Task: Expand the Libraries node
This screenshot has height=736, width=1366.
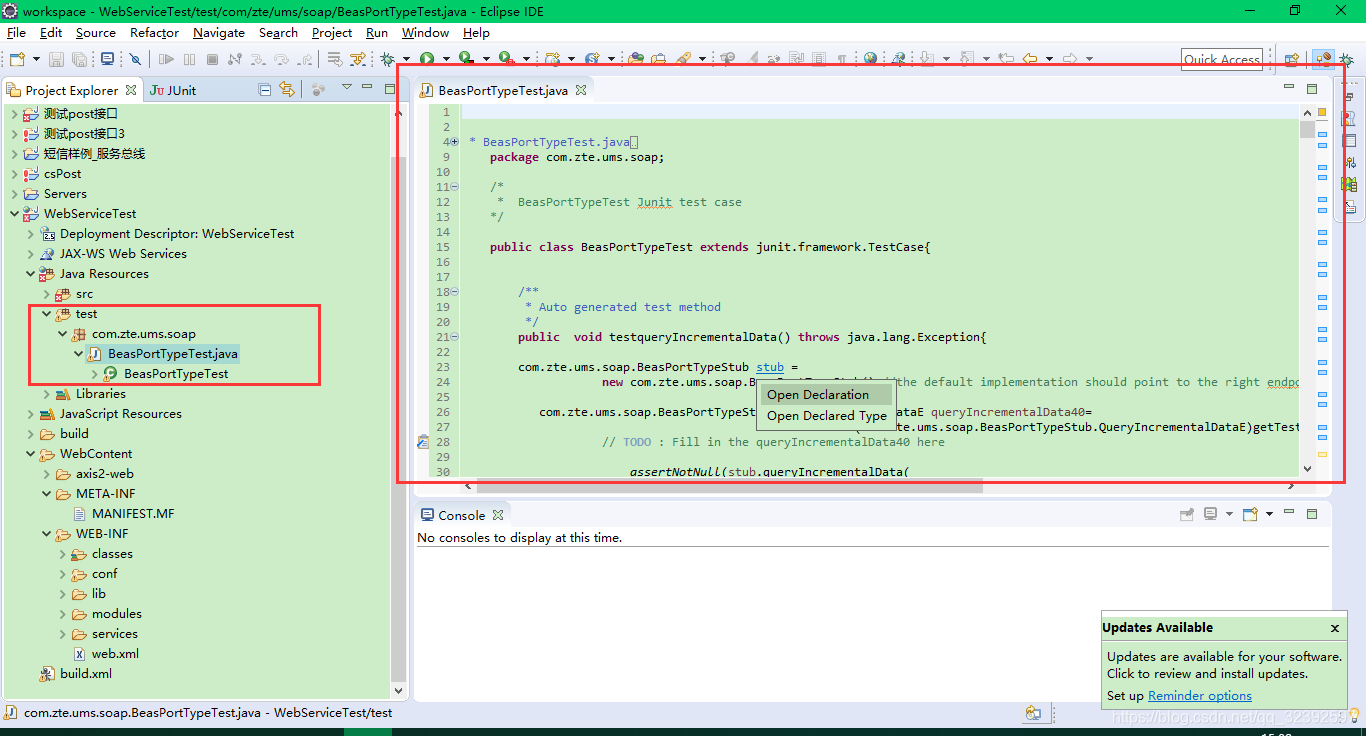Action: pos(47,394)
